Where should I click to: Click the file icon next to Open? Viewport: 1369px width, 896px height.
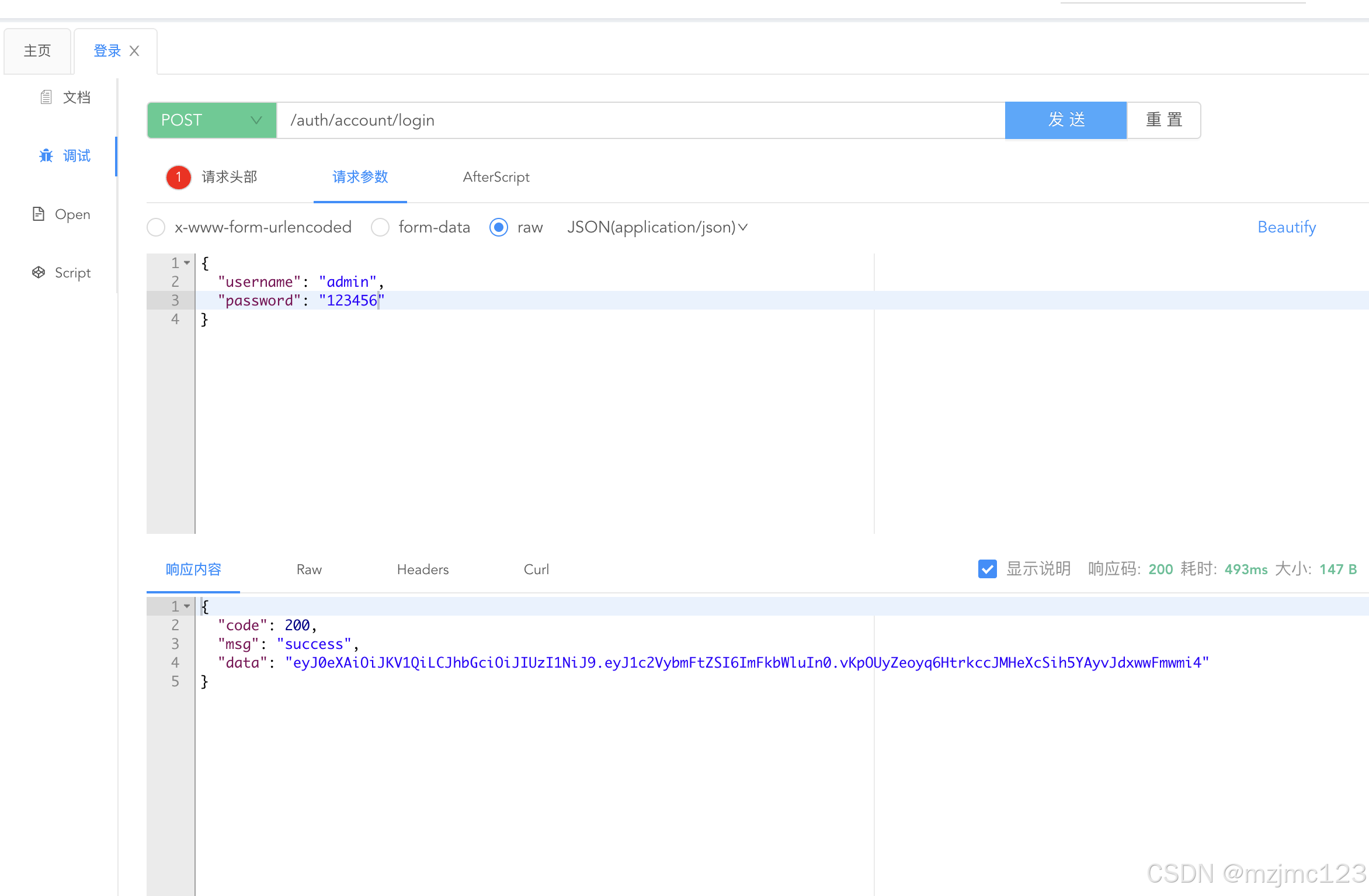pyautogui.click(x=39, y=214)
